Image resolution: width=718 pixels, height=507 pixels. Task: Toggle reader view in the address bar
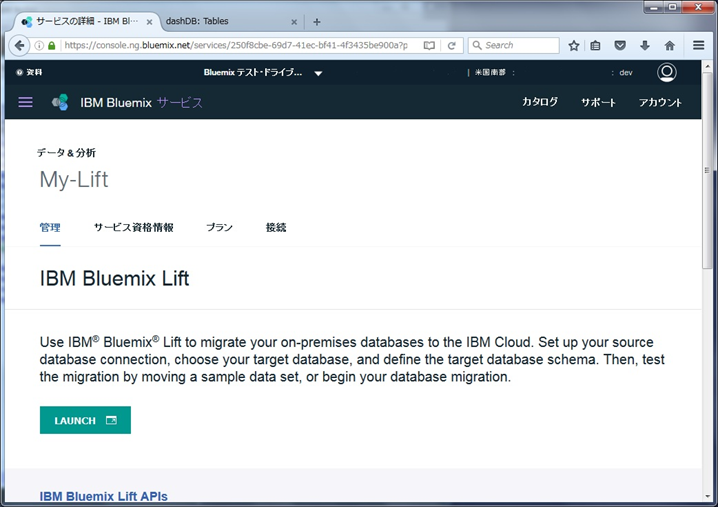429,45
